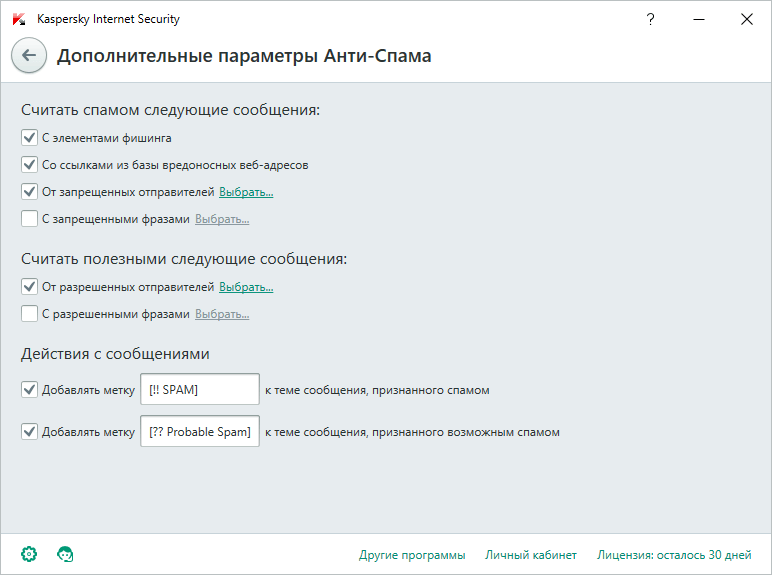Open settings via the gear icon

pos(29,554)
